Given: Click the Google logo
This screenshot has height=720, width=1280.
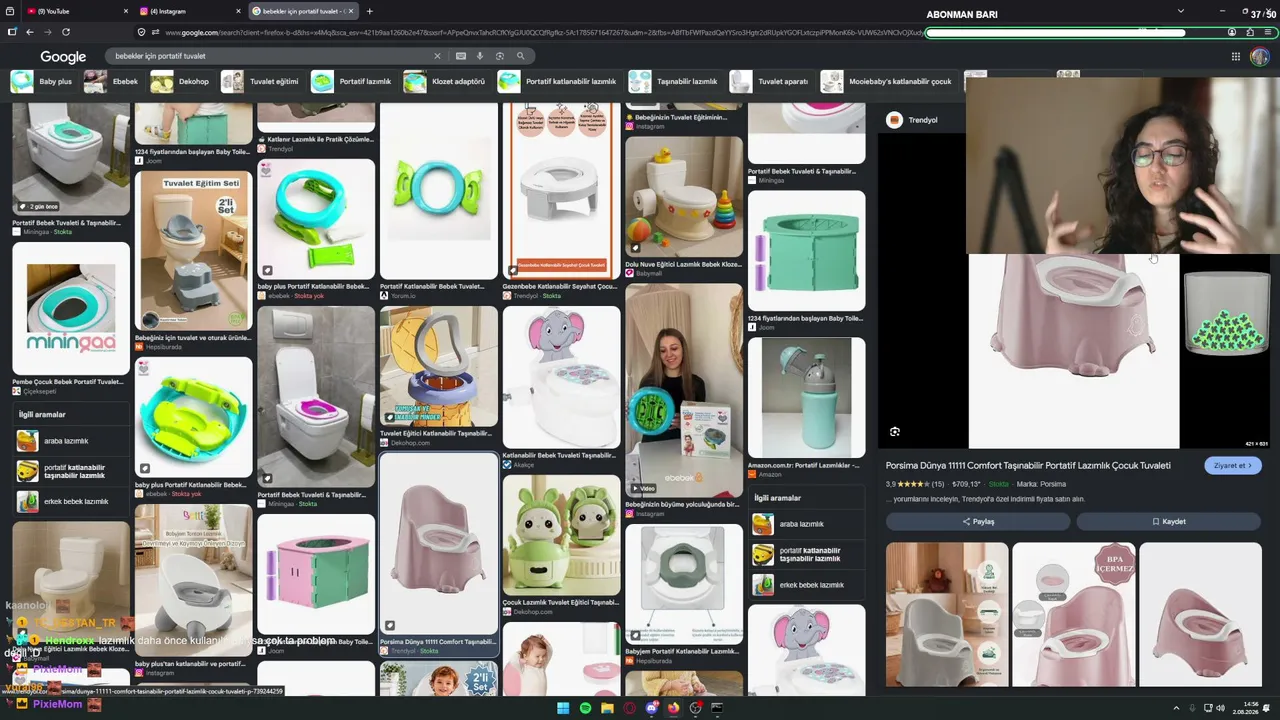Looking at the screenshot, I should pyautogui.click(x=63, y=57).
